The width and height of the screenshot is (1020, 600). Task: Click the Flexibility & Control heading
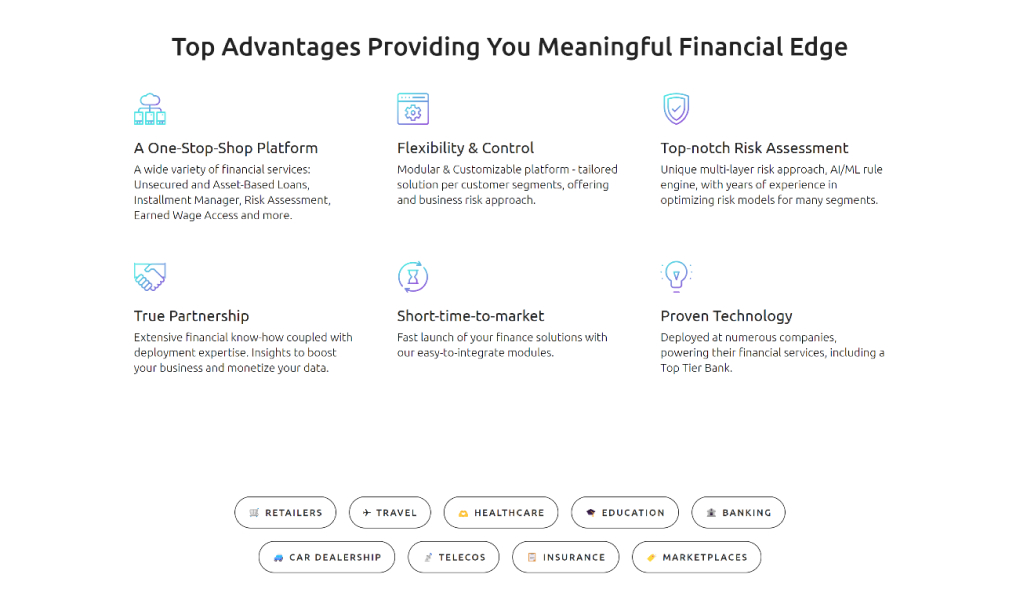(465, 148)
